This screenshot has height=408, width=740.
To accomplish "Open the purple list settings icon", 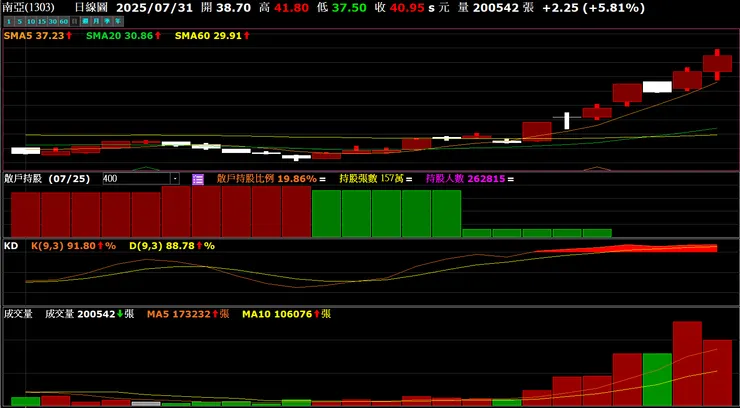I will coord(198,179).
